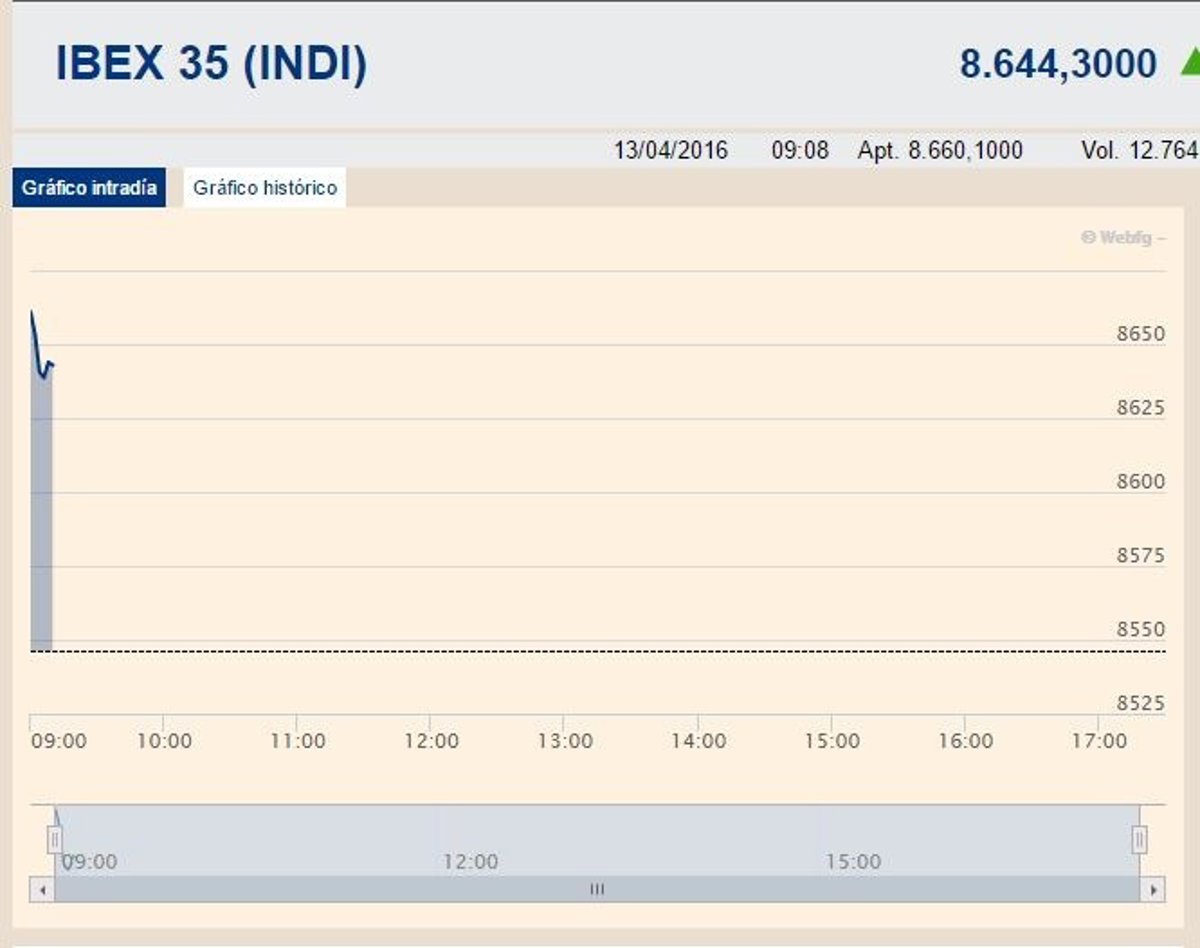Click the index value 8.644,3000
This screenshot has height=948, width=1200.
(x=1058, y=64)
